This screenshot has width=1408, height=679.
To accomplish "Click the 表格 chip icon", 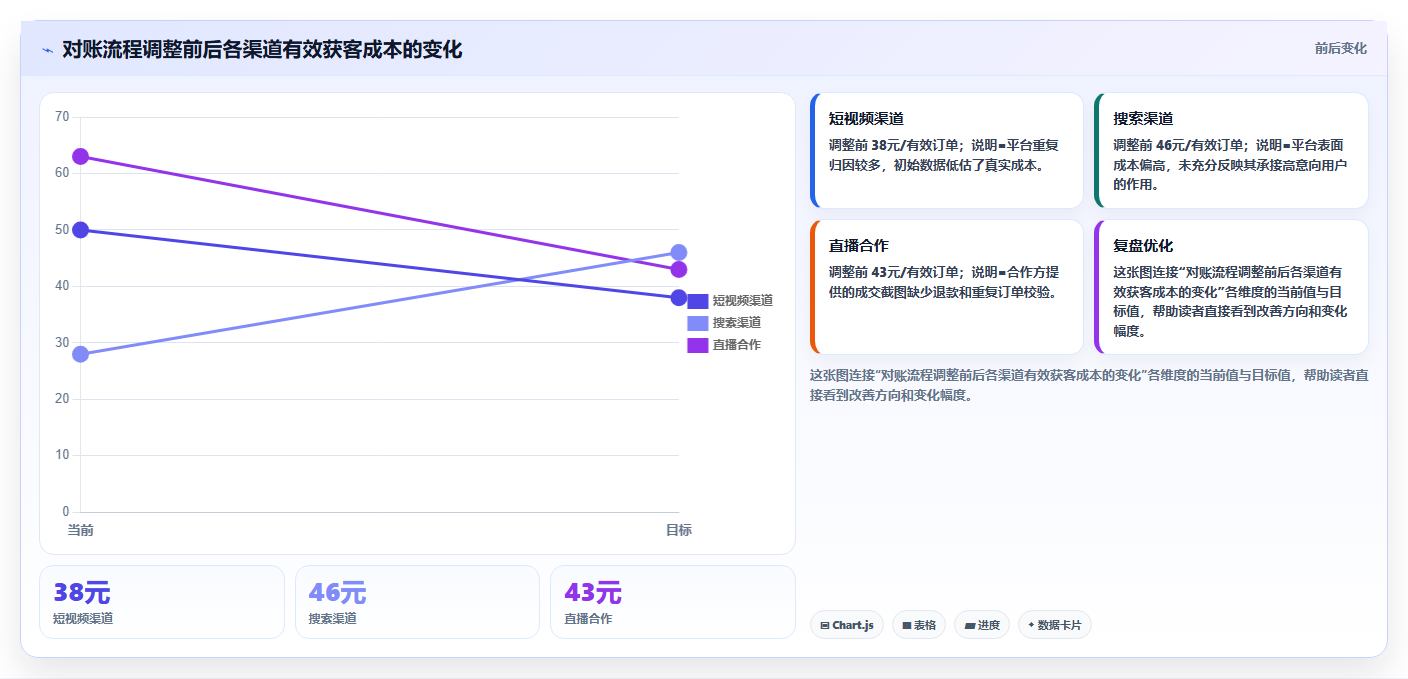I will 907,626.
